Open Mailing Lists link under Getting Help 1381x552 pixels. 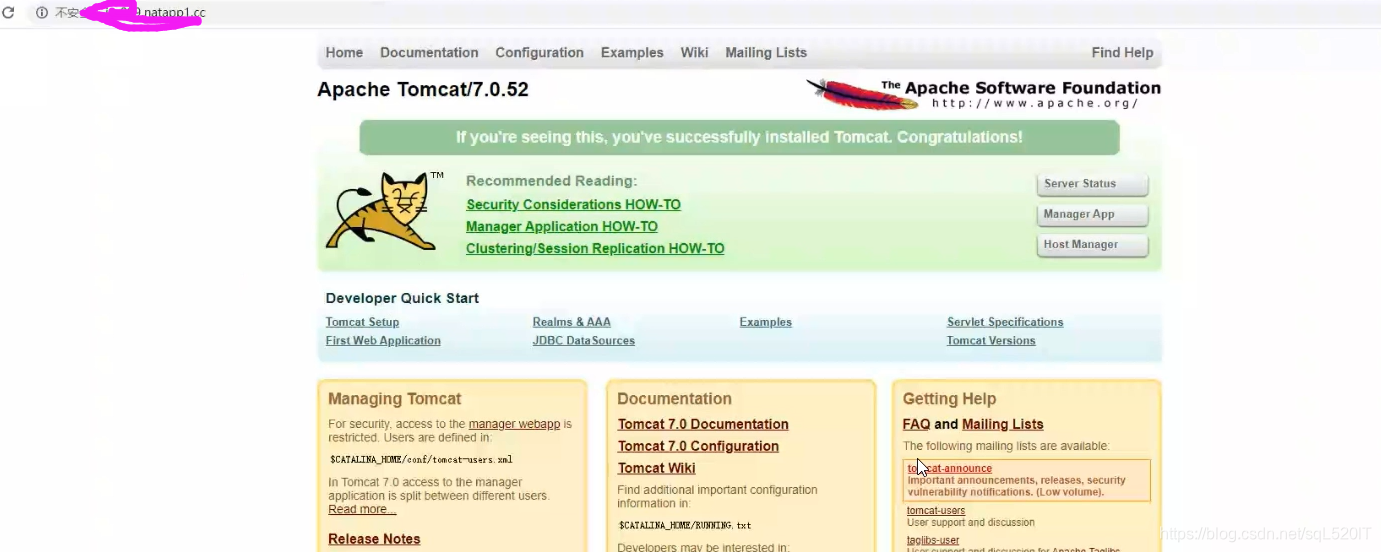coord(1003,425)
